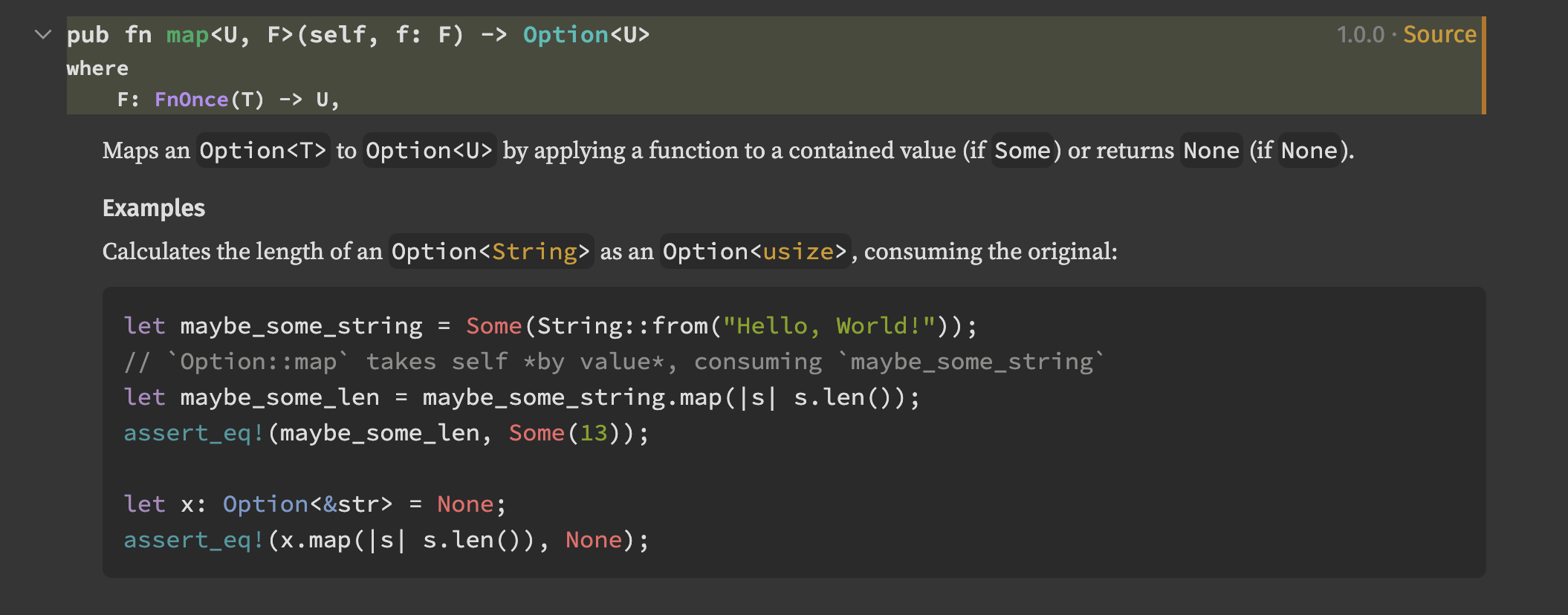
Task: Click the Some inline code in description
Action: [x=1022, y=151]
